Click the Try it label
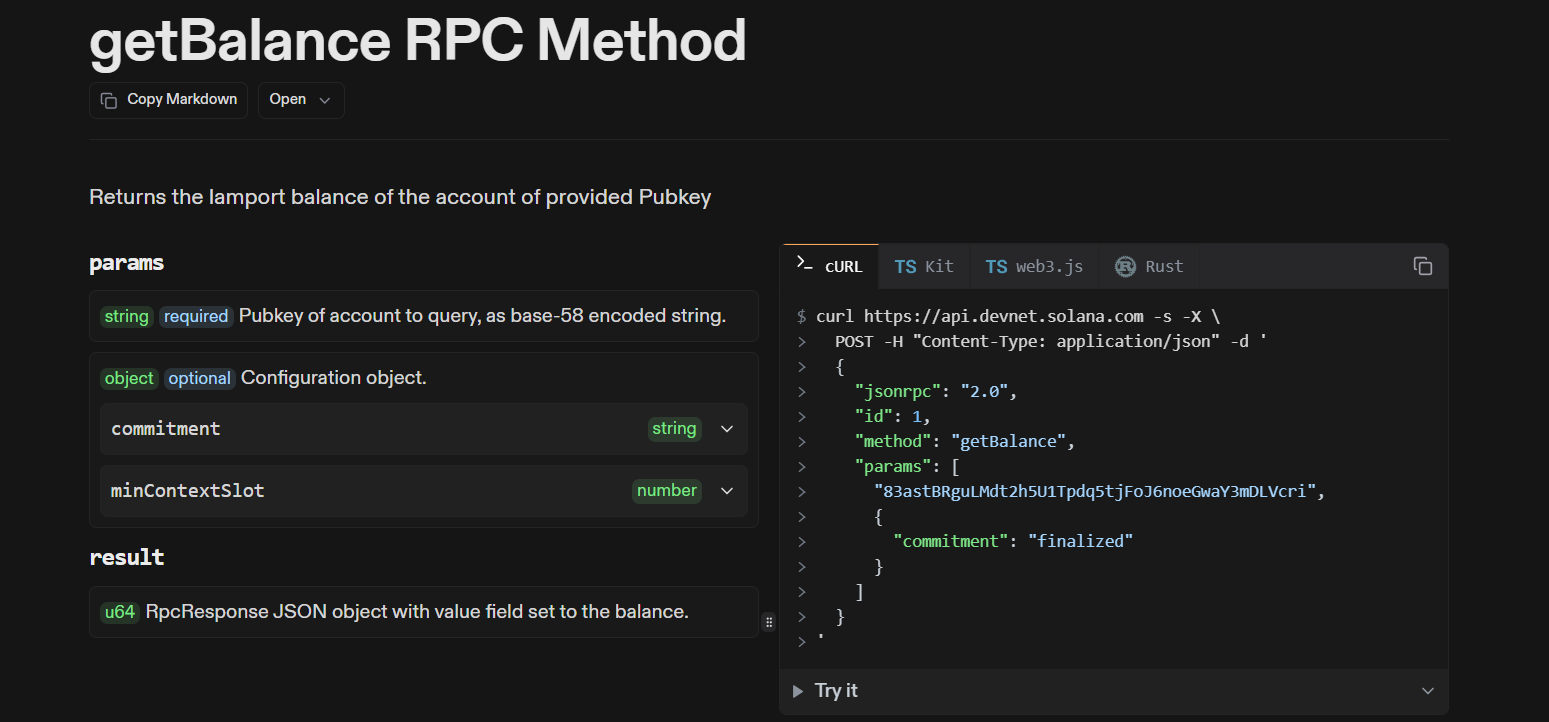Screen dimensions: 1549x722 tap(836, 691)
